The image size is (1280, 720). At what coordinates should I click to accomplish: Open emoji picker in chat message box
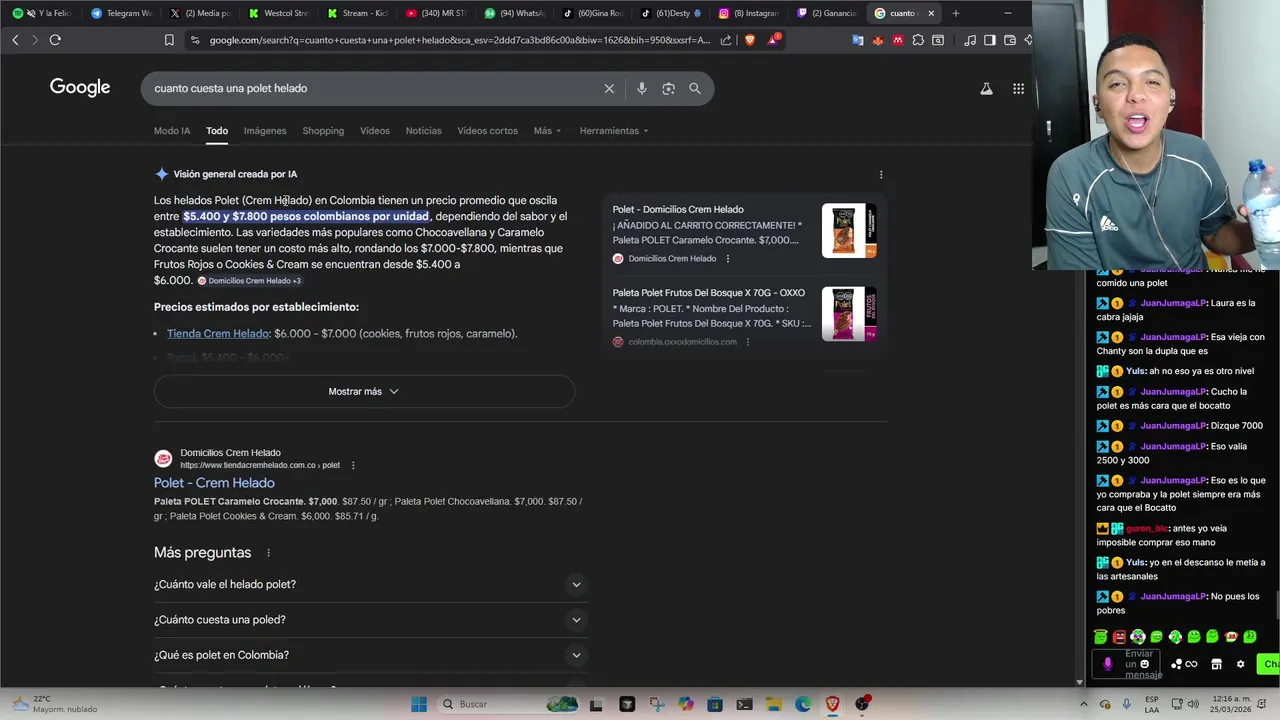pyautogui.click(x=1145, y=664)
